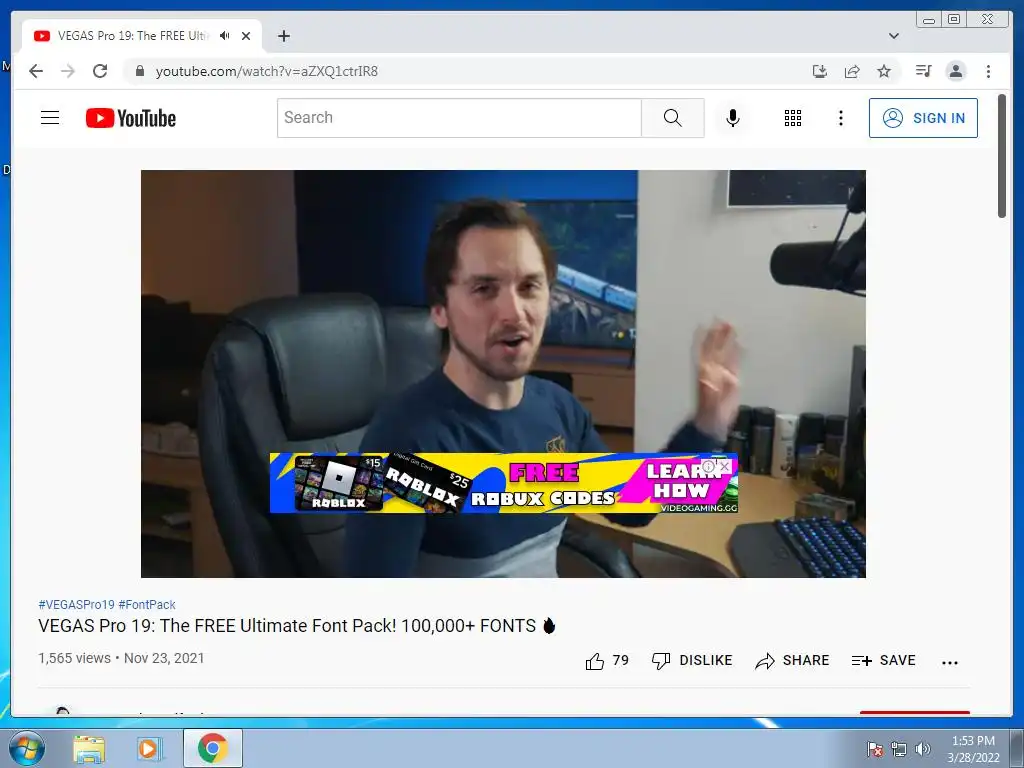Open YouTube settings three-dot menu
Viewport: 1024px width, 768px height.
coord(840,118)
